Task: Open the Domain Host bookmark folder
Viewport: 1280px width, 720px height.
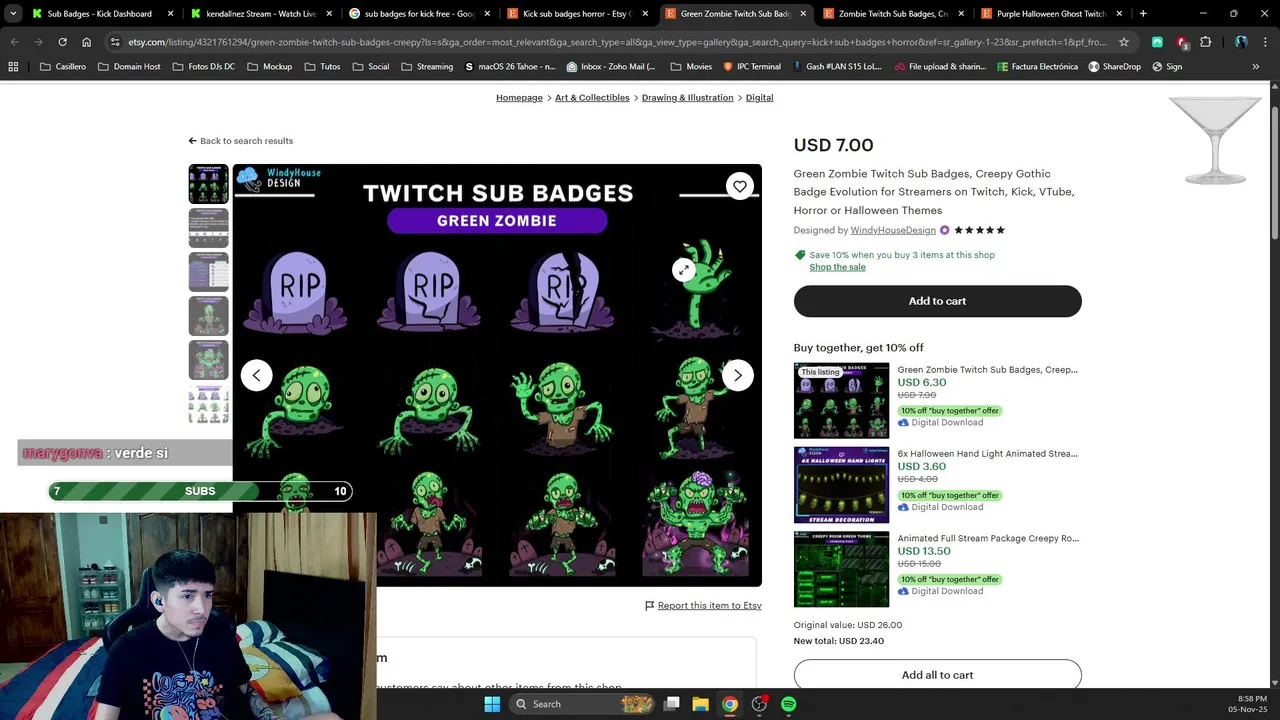Action: coord(128,66)
